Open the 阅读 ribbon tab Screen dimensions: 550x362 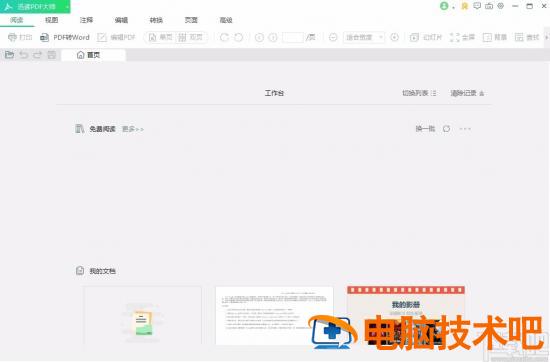(17, 20)
